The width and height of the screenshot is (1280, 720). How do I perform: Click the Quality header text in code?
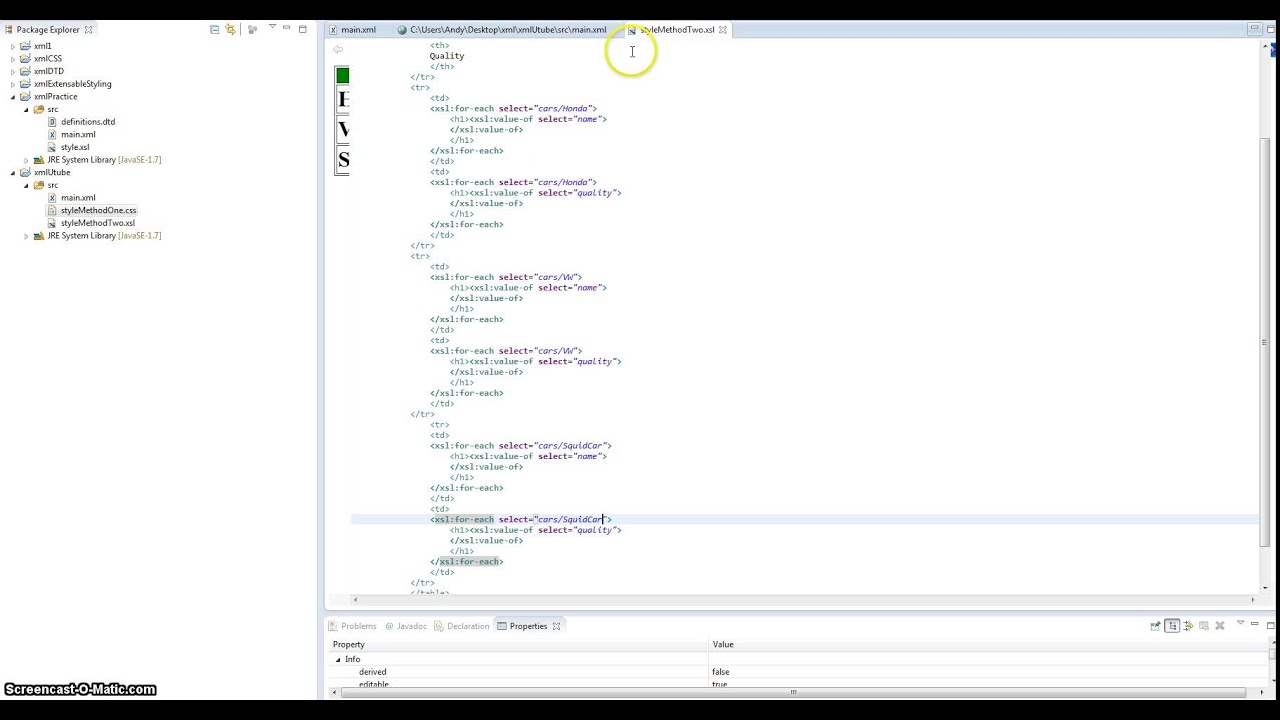(447, 56)
